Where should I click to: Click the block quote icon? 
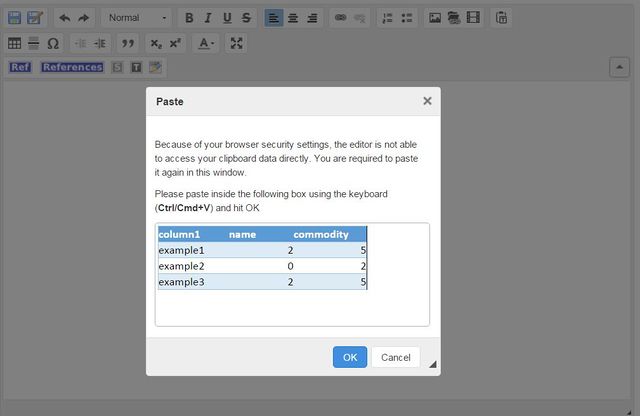[127, 43]
